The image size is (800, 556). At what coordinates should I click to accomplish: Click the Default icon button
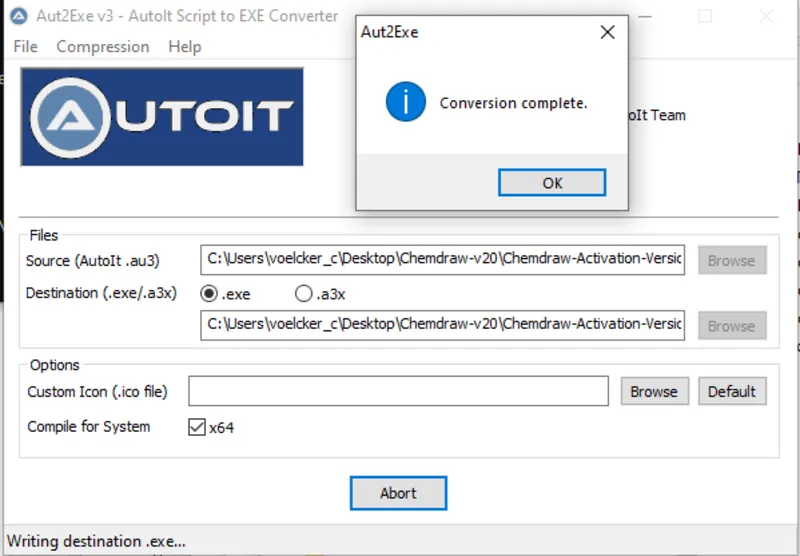pyautogui.click(x=732, y=391)
